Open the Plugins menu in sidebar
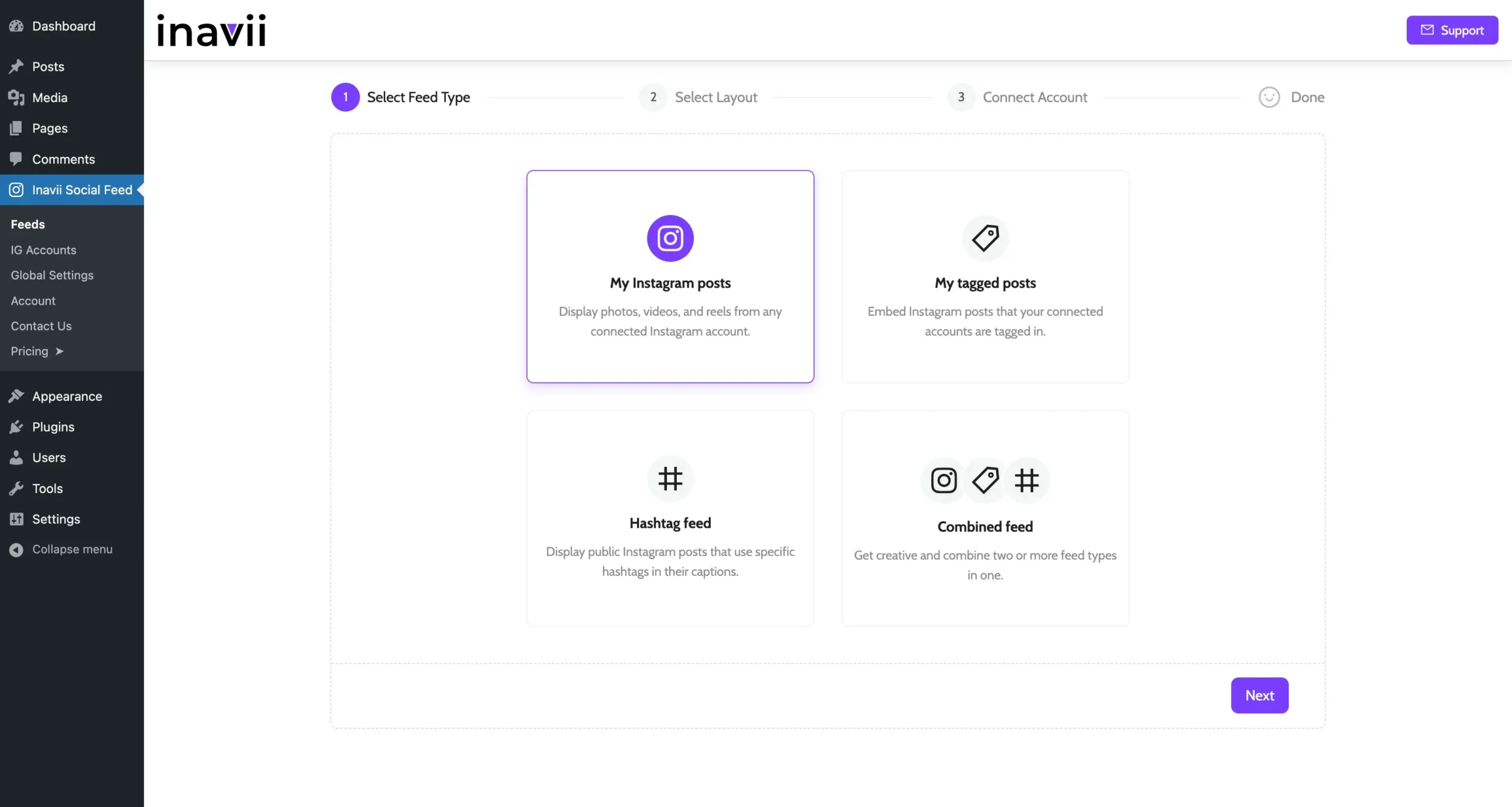1512x807 pixels. click(x=53, y=427)
